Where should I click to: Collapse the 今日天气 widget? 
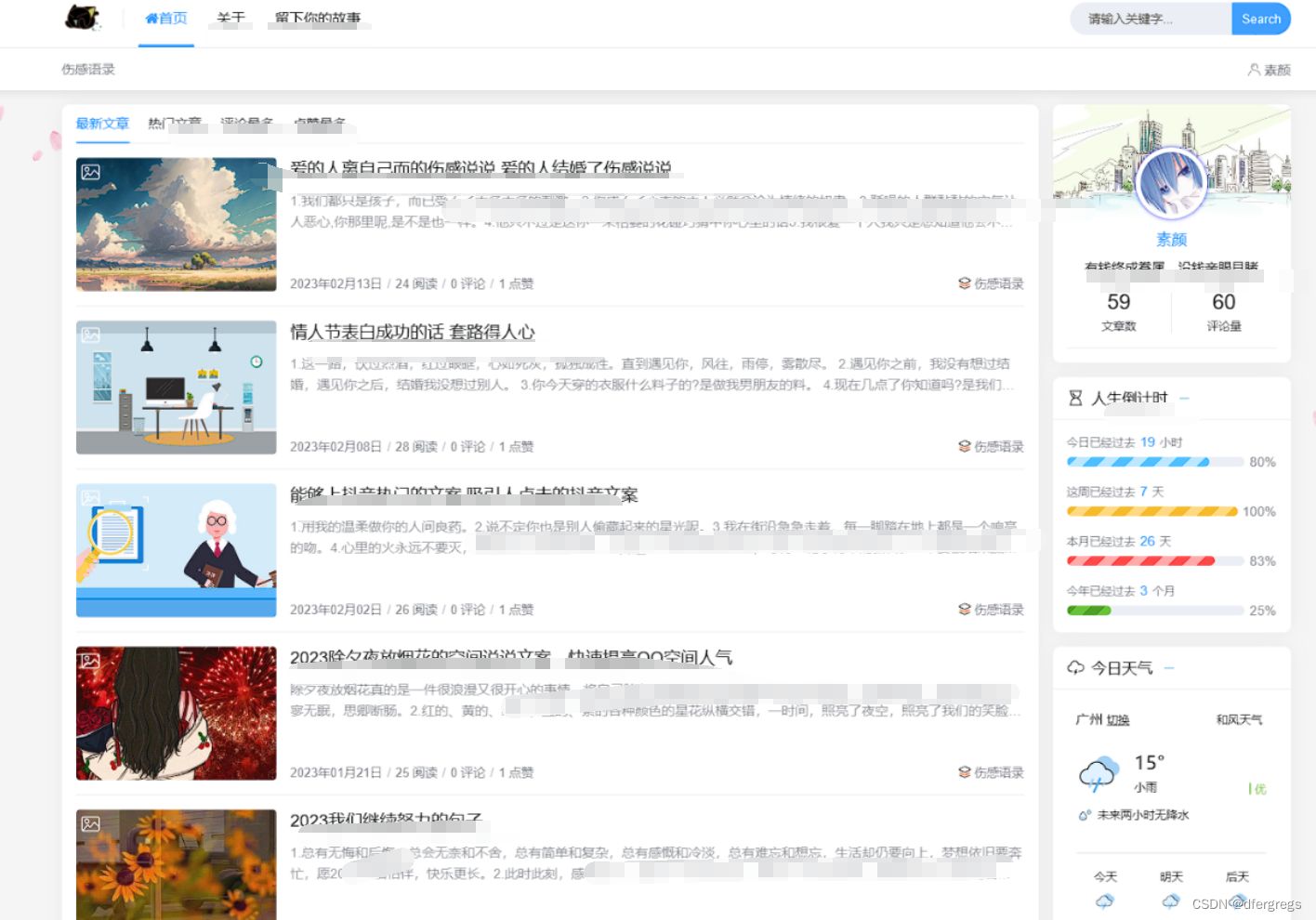(x=1169, y=668)
